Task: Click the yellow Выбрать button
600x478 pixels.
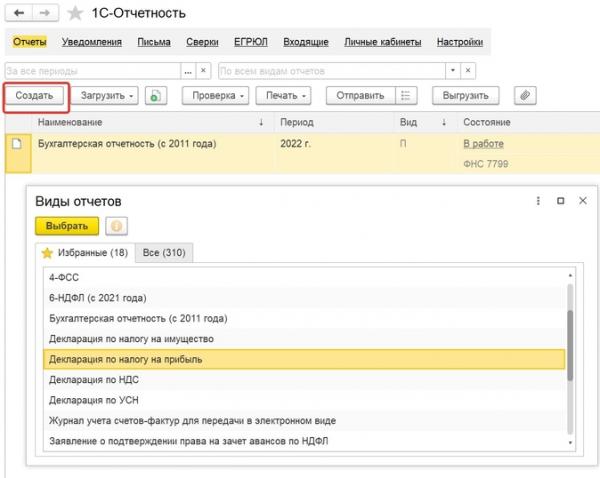Action: pyautogui.click(x=67, y=226)
